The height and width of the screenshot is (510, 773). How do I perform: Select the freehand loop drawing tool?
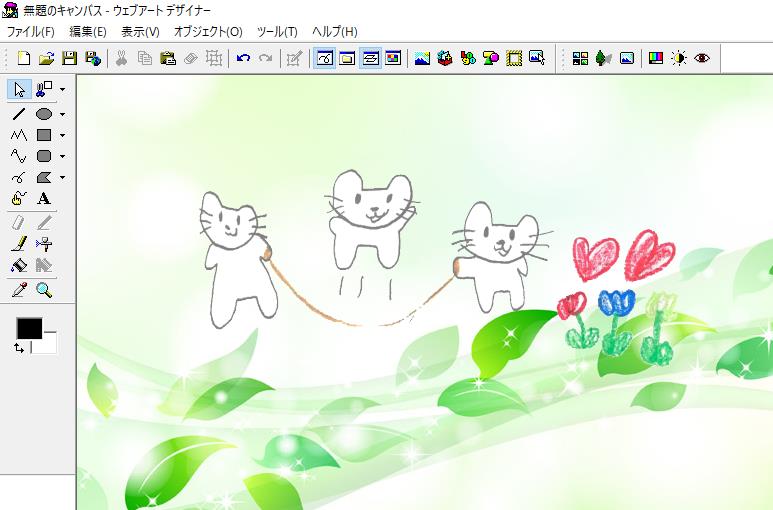tap(19, 177)
